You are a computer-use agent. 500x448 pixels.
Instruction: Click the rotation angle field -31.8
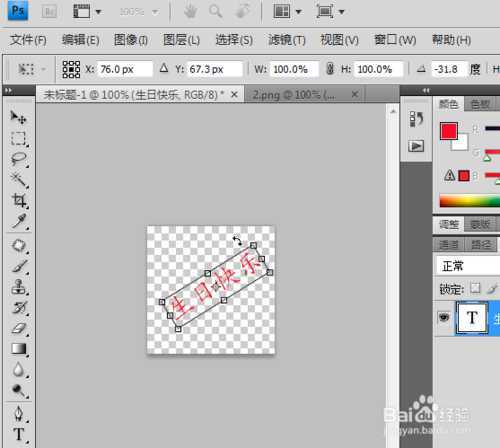(449, 69)
